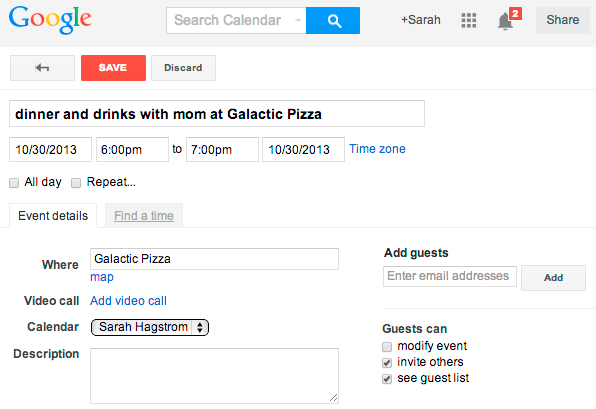596x409 pixels.
Task: Click the back arrow button
Action: 42,68
